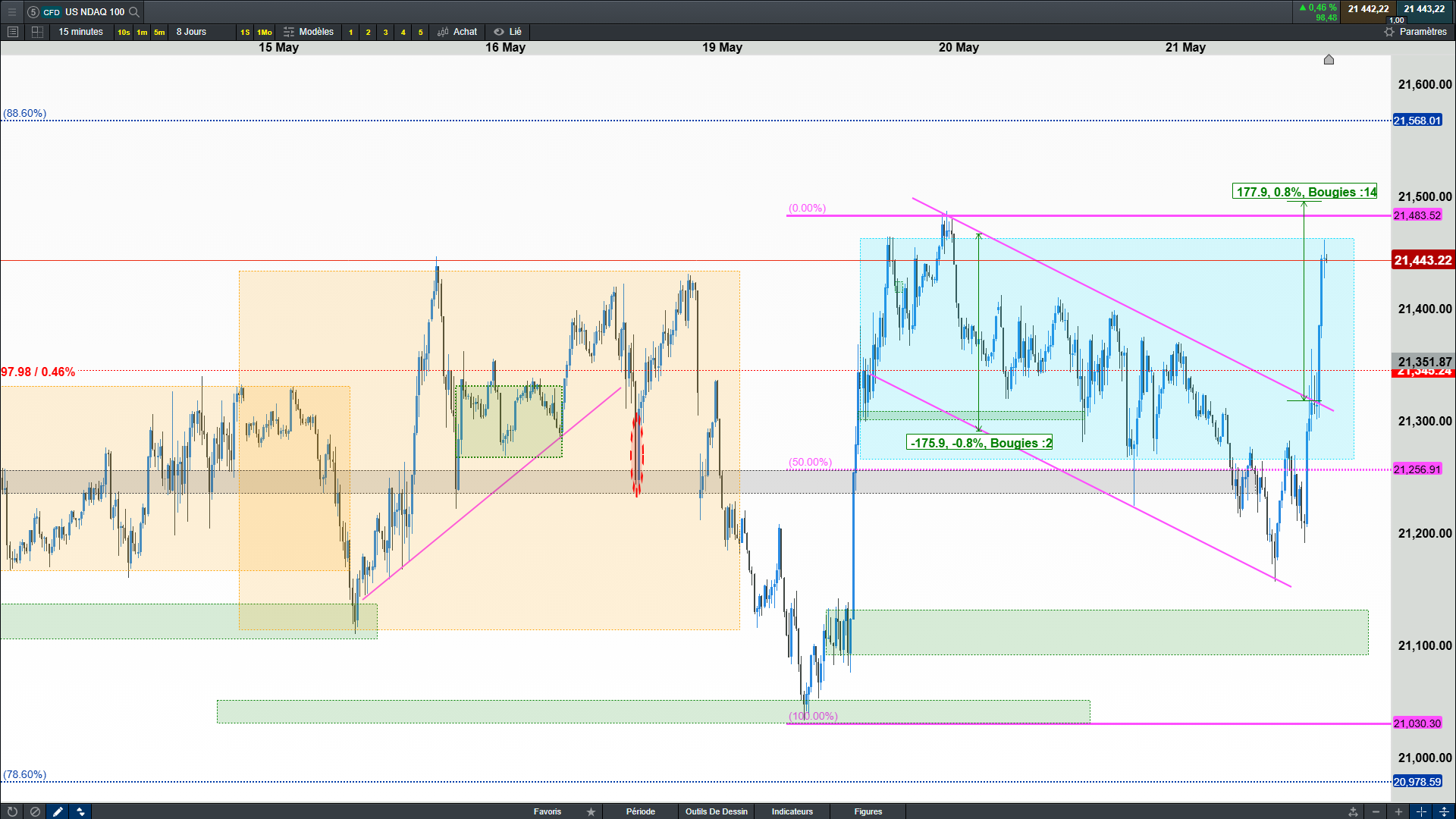Toggle the crosshair cursor mode button

[x=1421, y=811]
